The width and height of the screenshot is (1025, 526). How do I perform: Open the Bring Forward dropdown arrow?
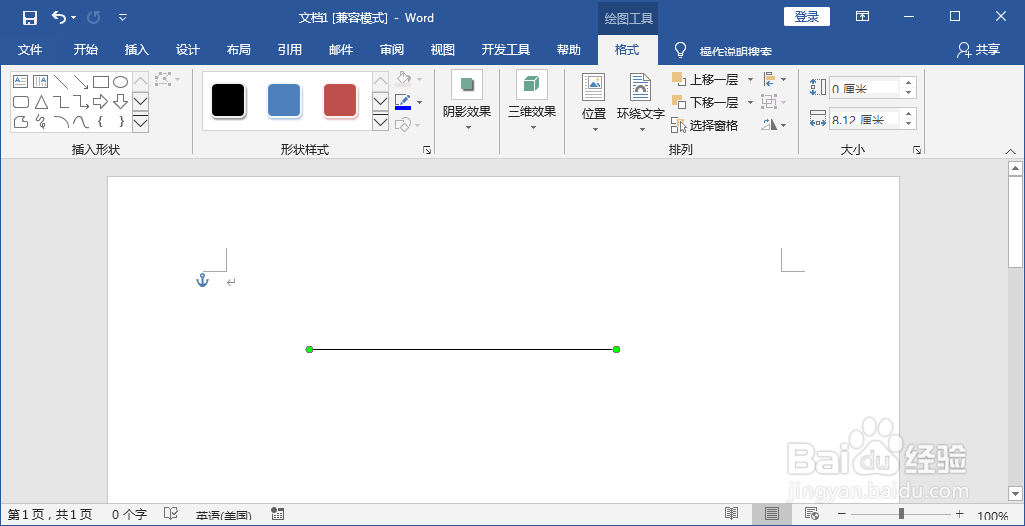click(x=750, y=80)
